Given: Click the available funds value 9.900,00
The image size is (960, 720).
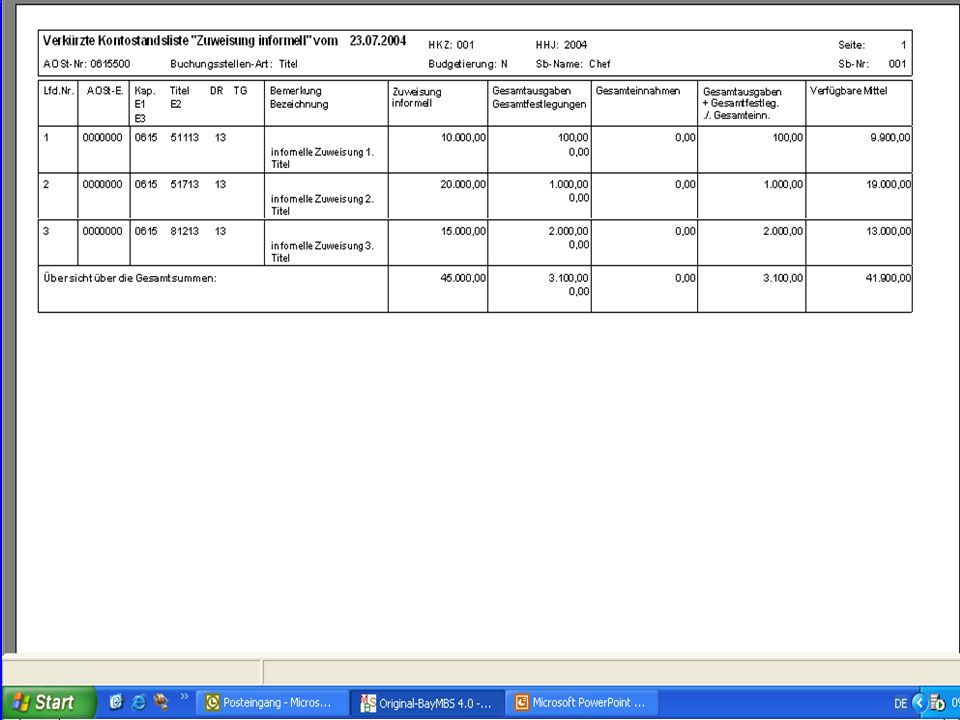Looking at the screenshot, I should click(x=891, y=138).
